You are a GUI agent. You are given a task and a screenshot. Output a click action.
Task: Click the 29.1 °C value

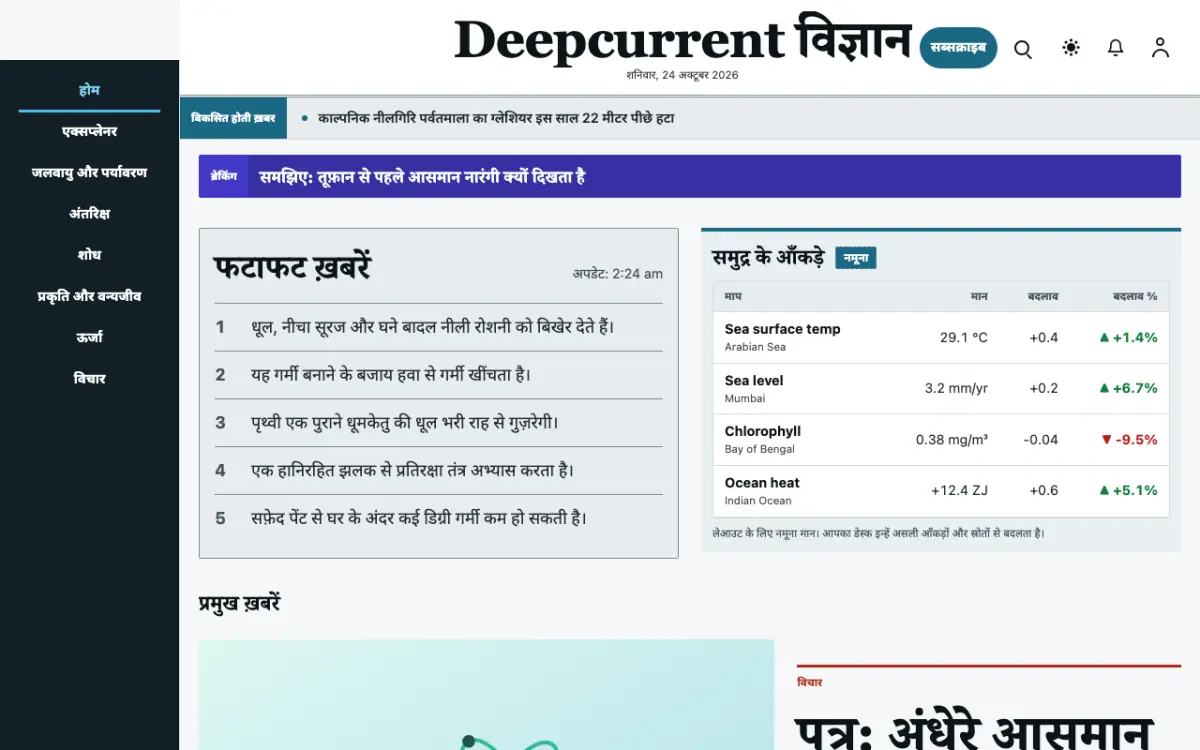pyautogui.click(x=964, y=338)
